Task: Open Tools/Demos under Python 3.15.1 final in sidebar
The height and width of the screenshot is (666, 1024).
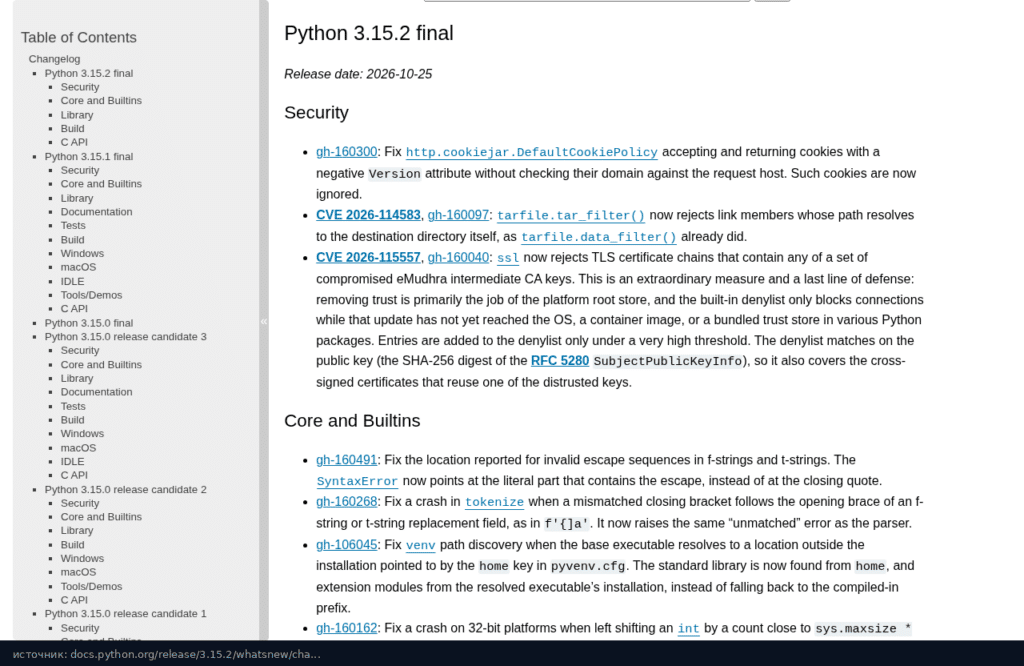Action: tap(91, 295)
